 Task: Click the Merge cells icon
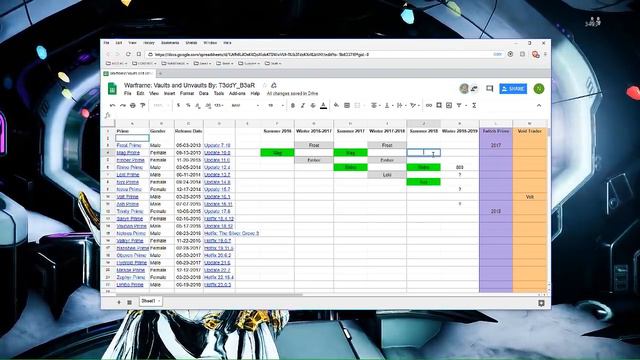point(357,105)
